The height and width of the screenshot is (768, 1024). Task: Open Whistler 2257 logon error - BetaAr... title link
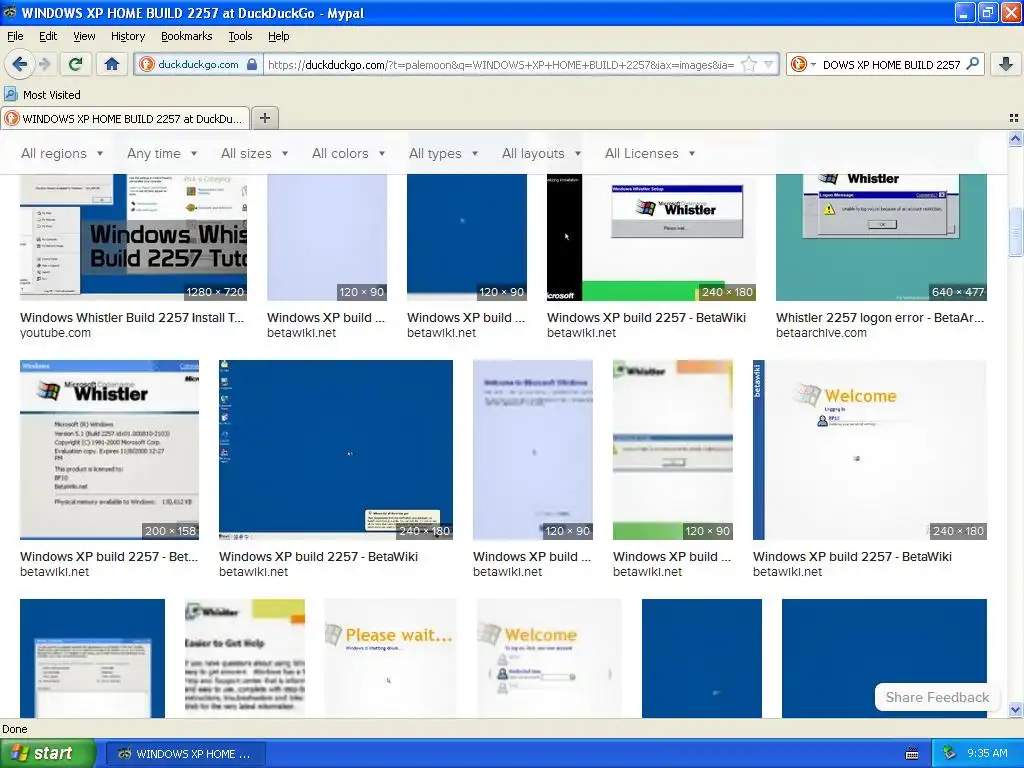[x=880, y=317]
